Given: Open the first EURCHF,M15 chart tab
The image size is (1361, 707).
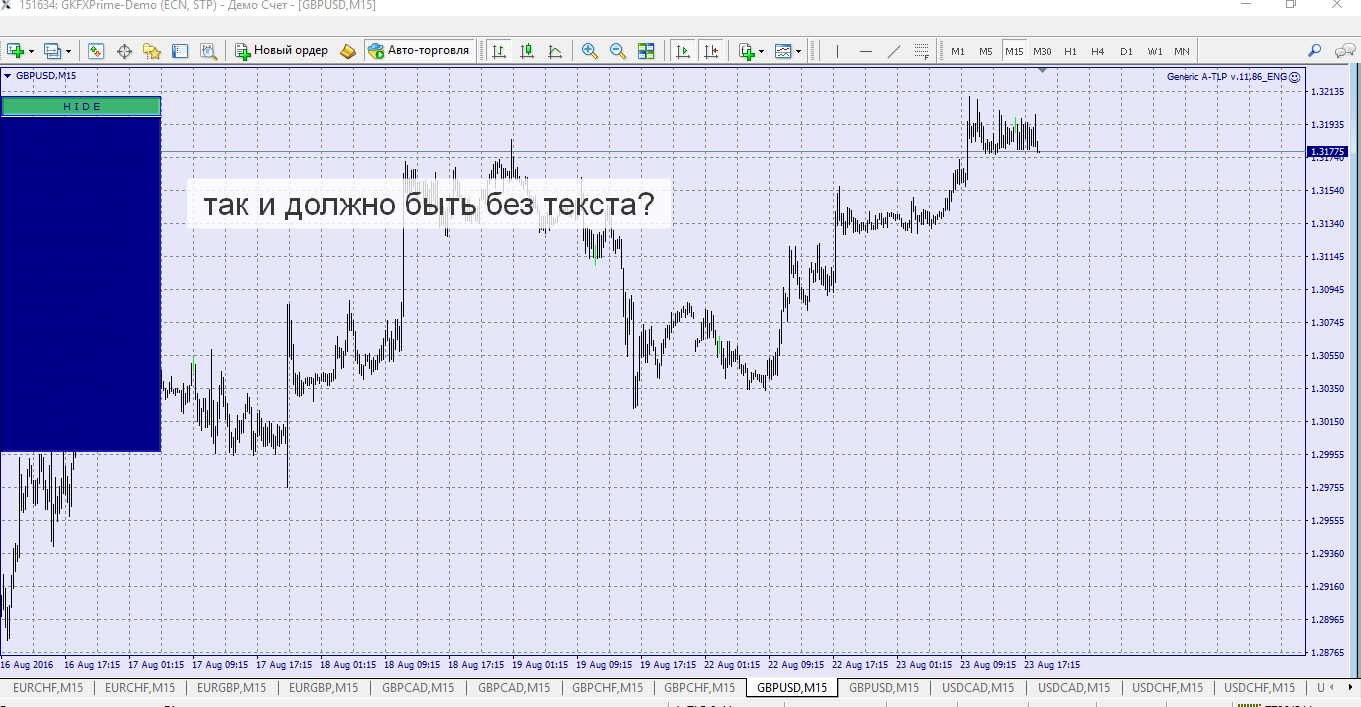Looking at the screenshot, I should click(x=49, y=687).
